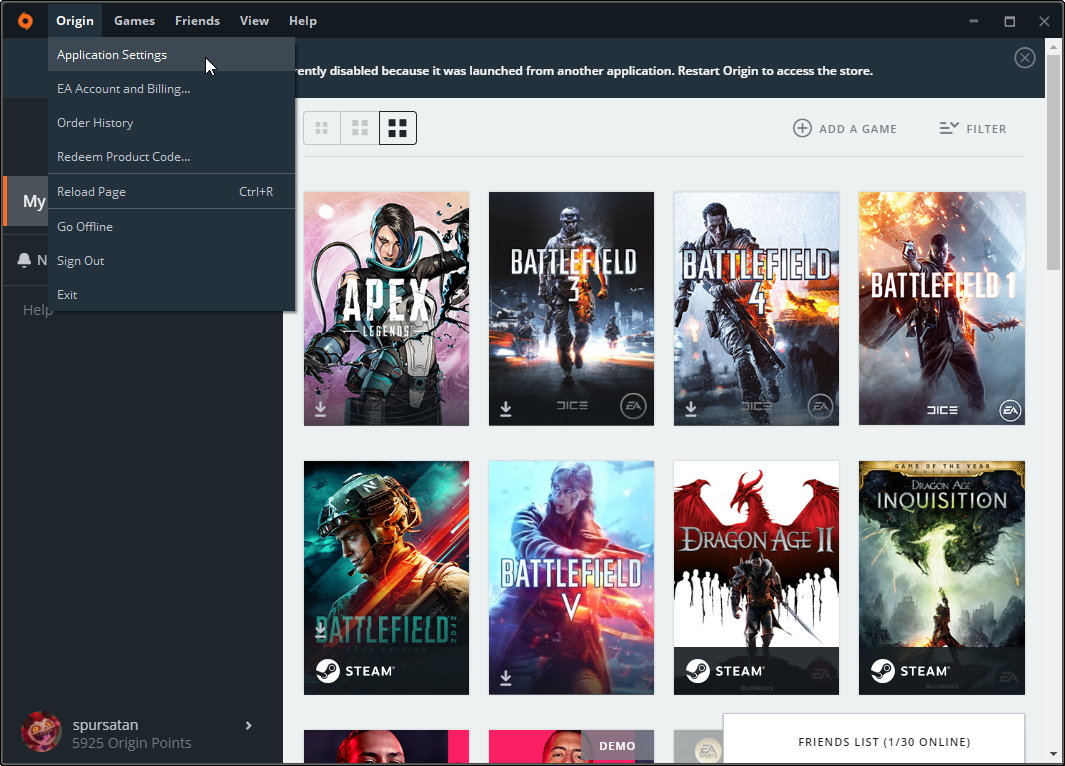Click the 5925 Origin Points text
Viewport: 1065px width, 766px height.
coord(132,743)
